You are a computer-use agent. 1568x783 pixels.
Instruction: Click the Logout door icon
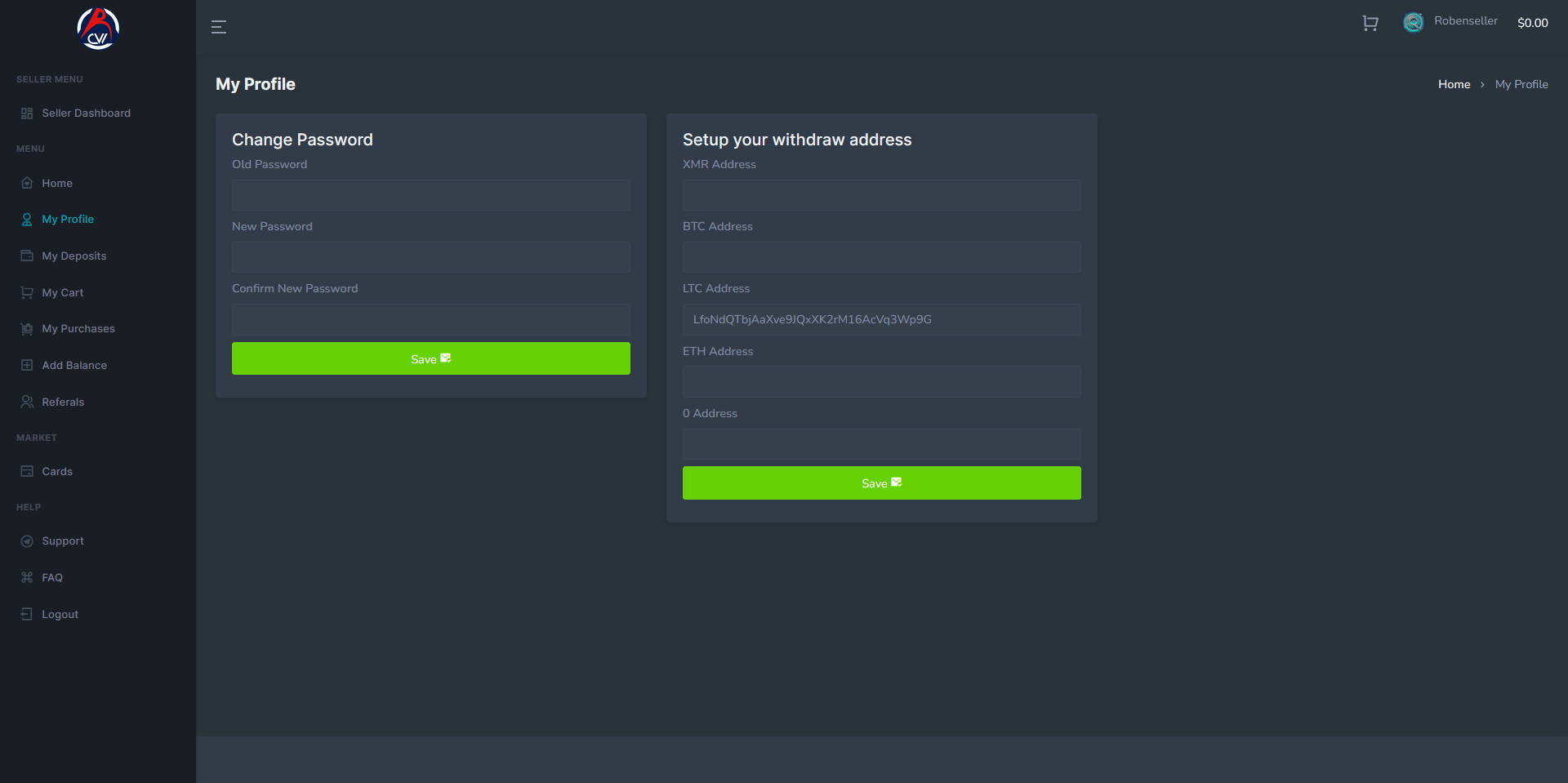(27, 614)
